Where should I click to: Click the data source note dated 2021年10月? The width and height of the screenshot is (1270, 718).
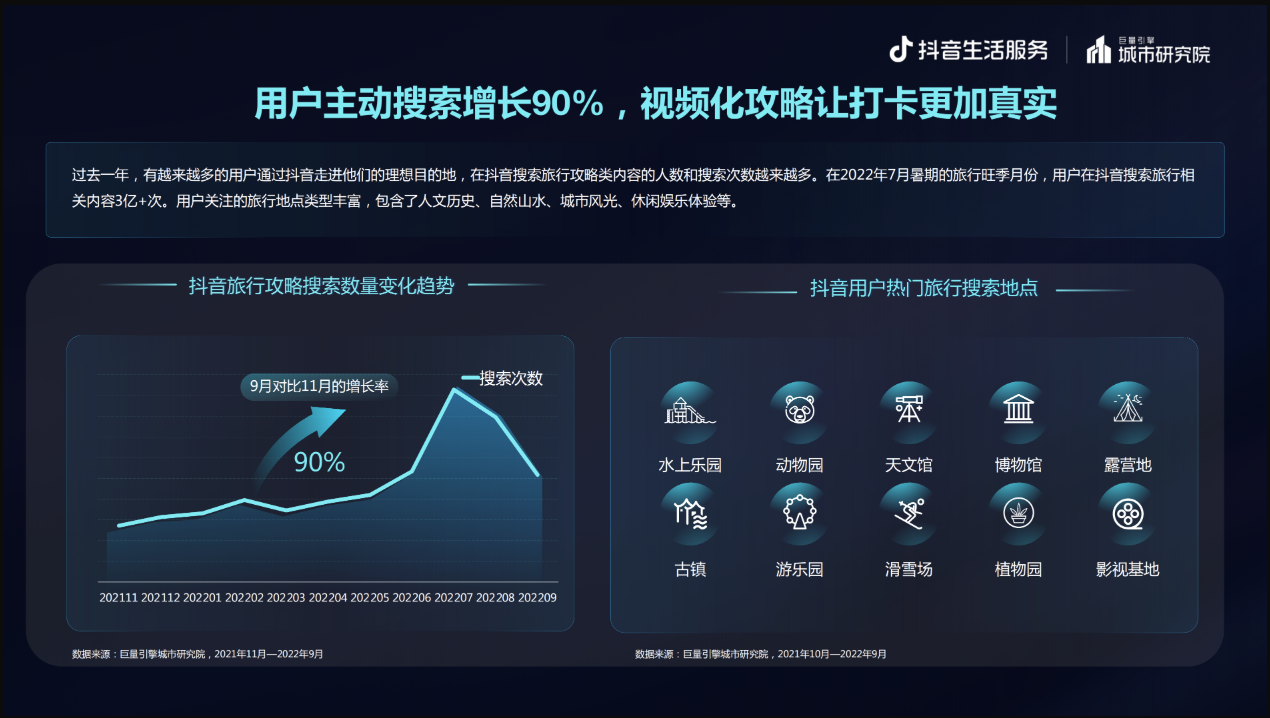click(x=761, y=654)
